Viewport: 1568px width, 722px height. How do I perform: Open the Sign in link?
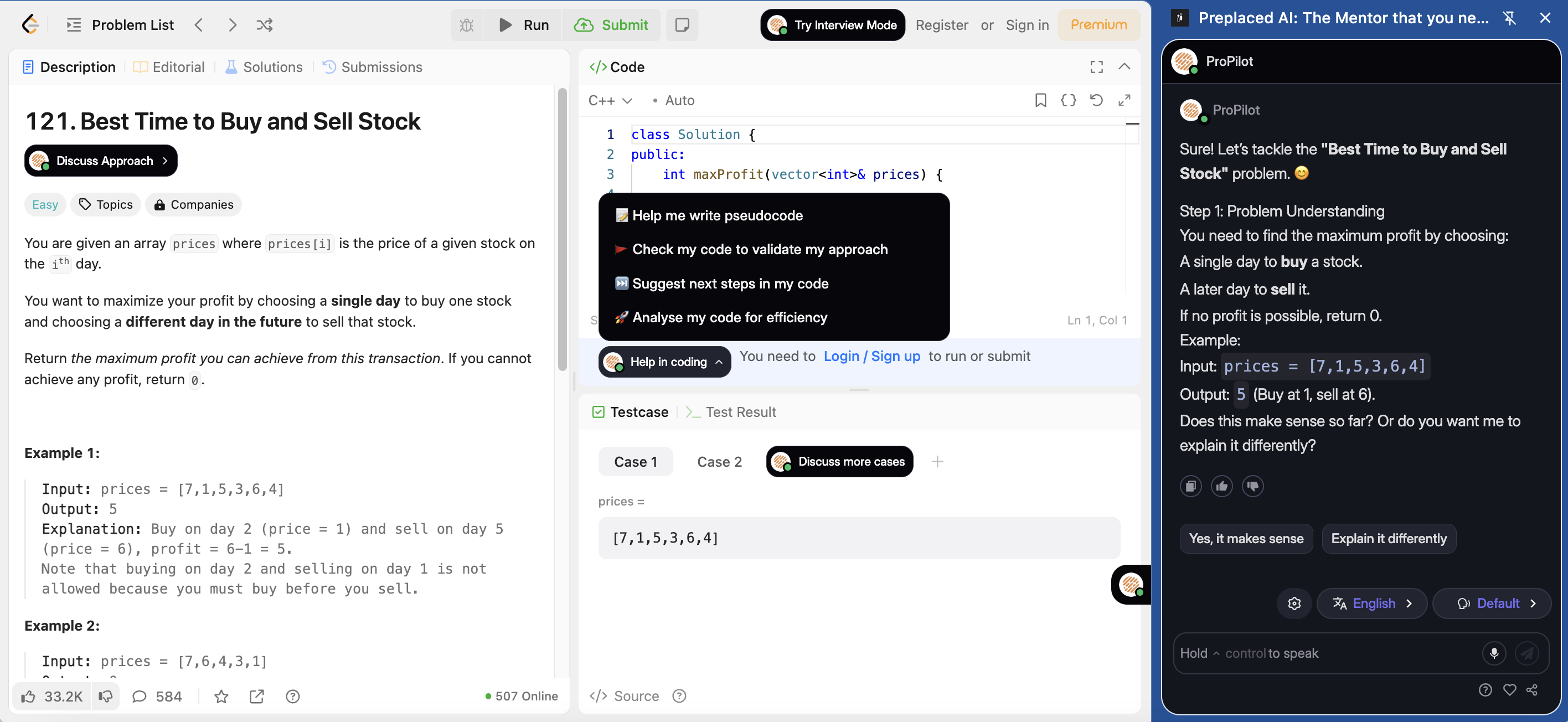(1027, 25)
